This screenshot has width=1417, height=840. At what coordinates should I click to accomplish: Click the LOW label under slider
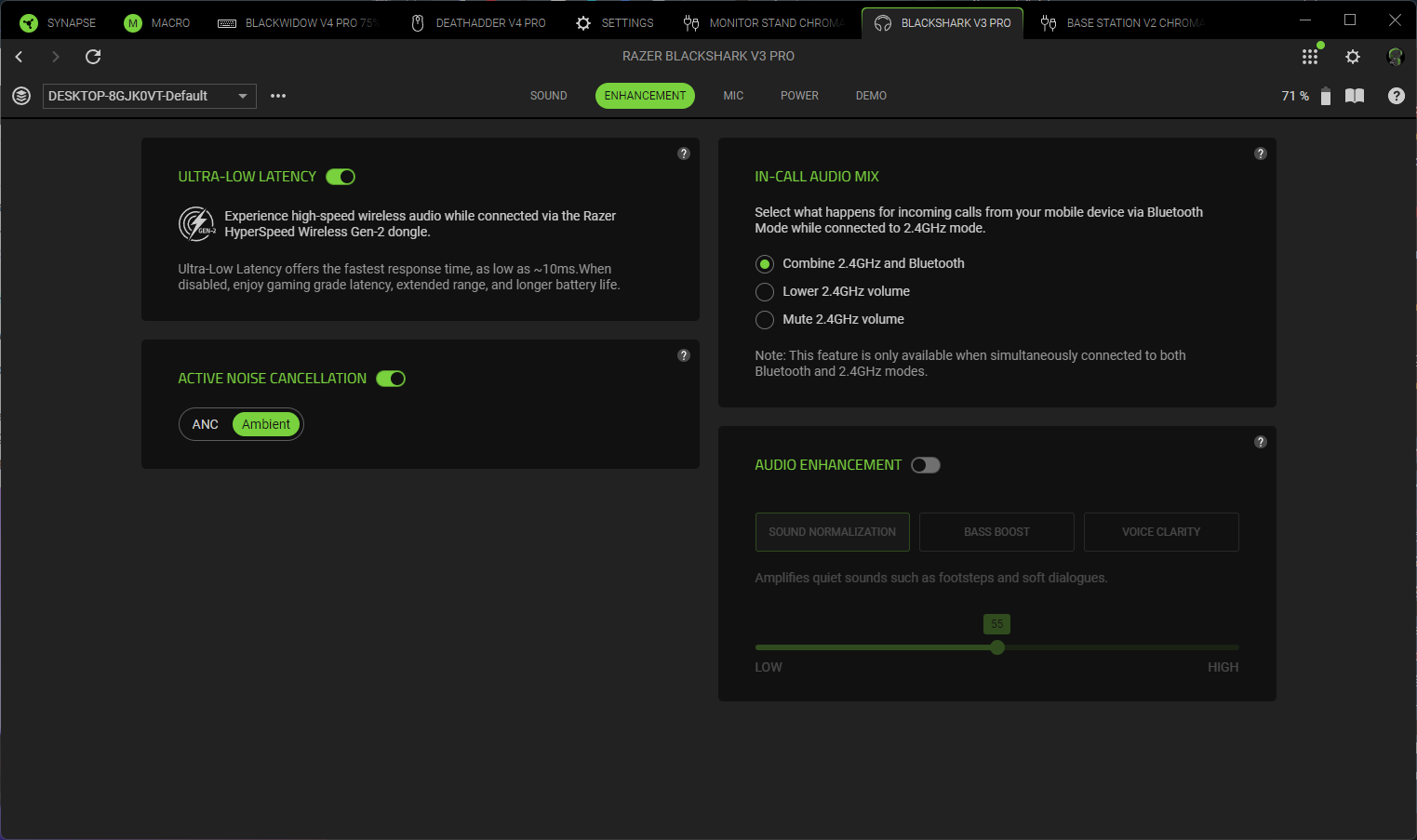click(x=769, y=667)
